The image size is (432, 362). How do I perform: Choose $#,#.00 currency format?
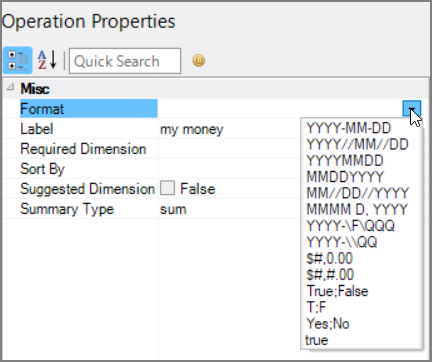click(330, 275)
